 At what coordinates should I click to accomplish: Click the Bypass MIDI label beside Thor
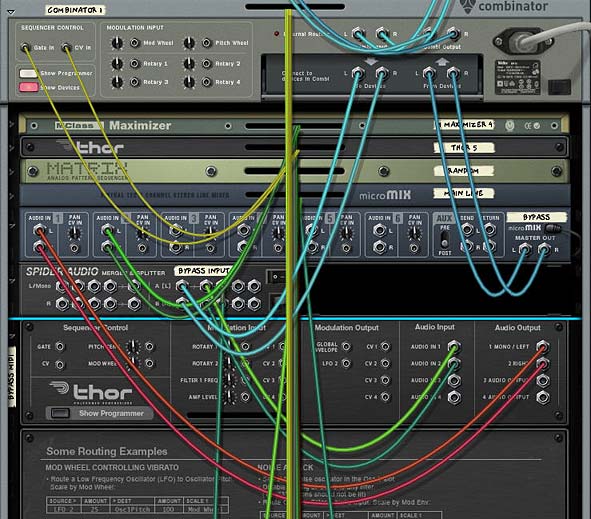tap(12, 377)
